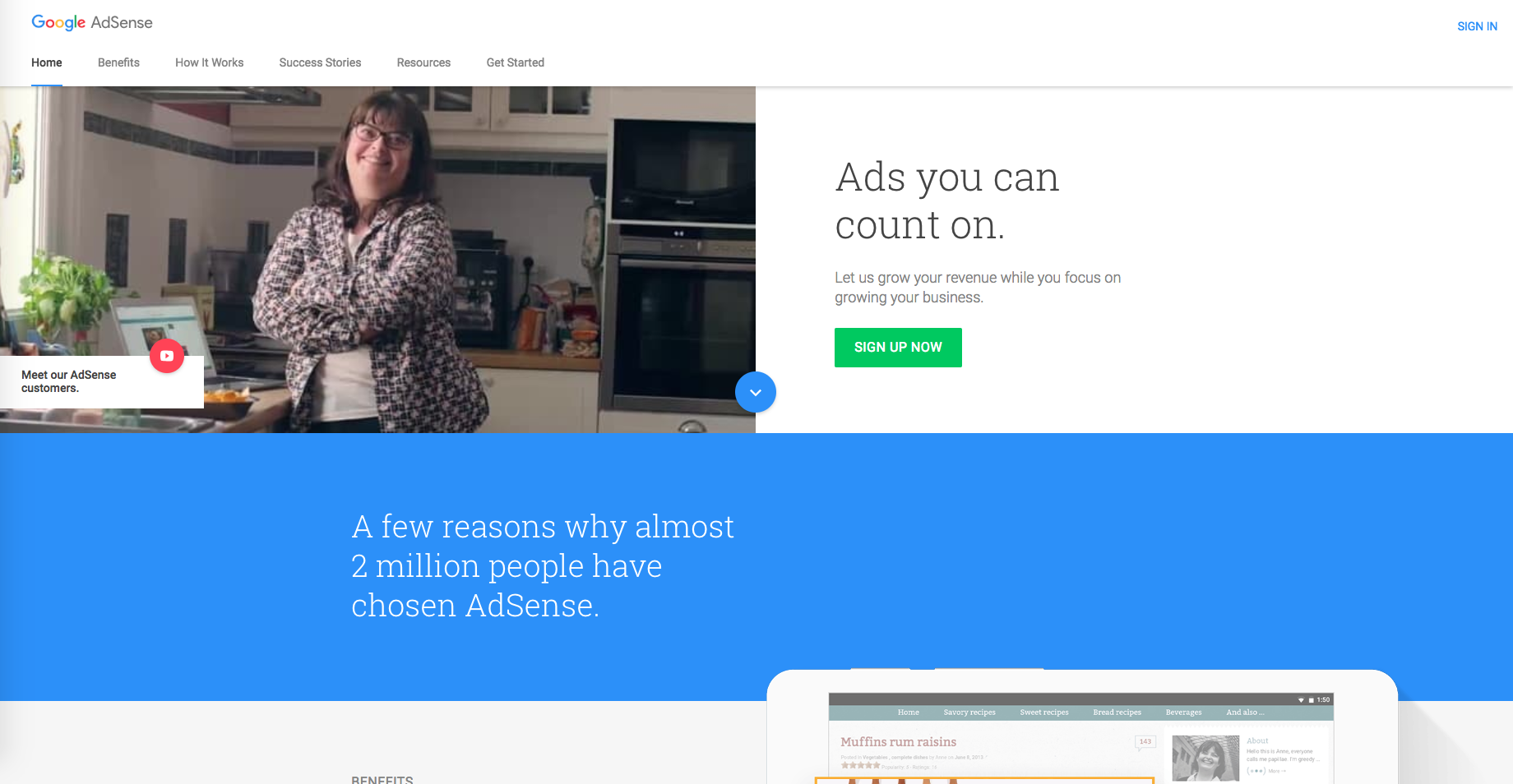Click the Bread recipes tab in mockup
The width and height of the screenshot is (1513, 784).
click(x=1117, y=713)
